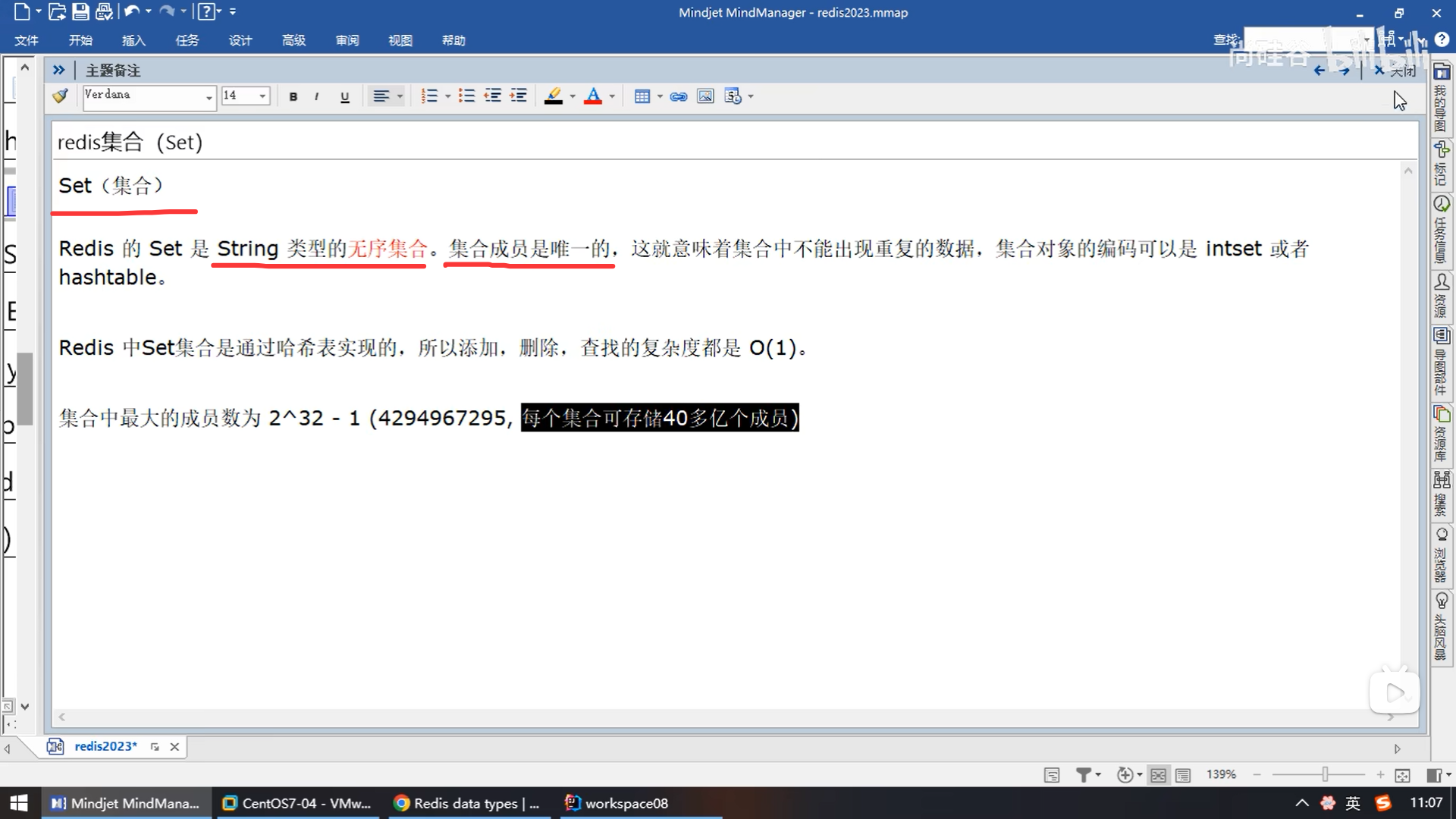Click the format painter brush icon
Viewport: 1456px width, 819px height.
(x=60, y=96)
